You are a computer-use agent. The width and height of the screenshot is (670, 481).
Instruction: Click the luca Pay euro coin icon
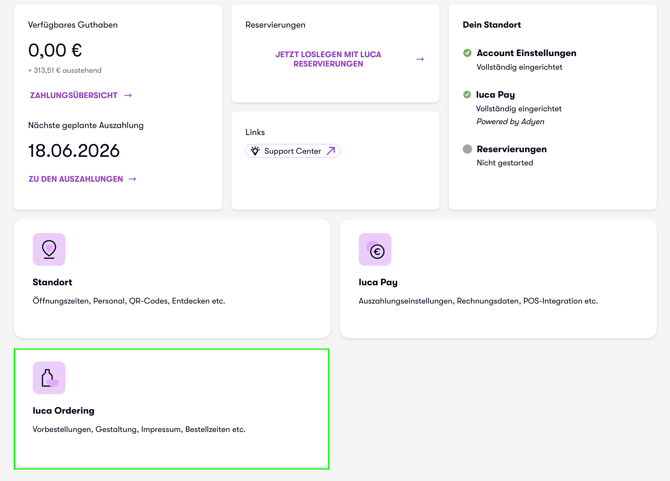click(375, 249)
